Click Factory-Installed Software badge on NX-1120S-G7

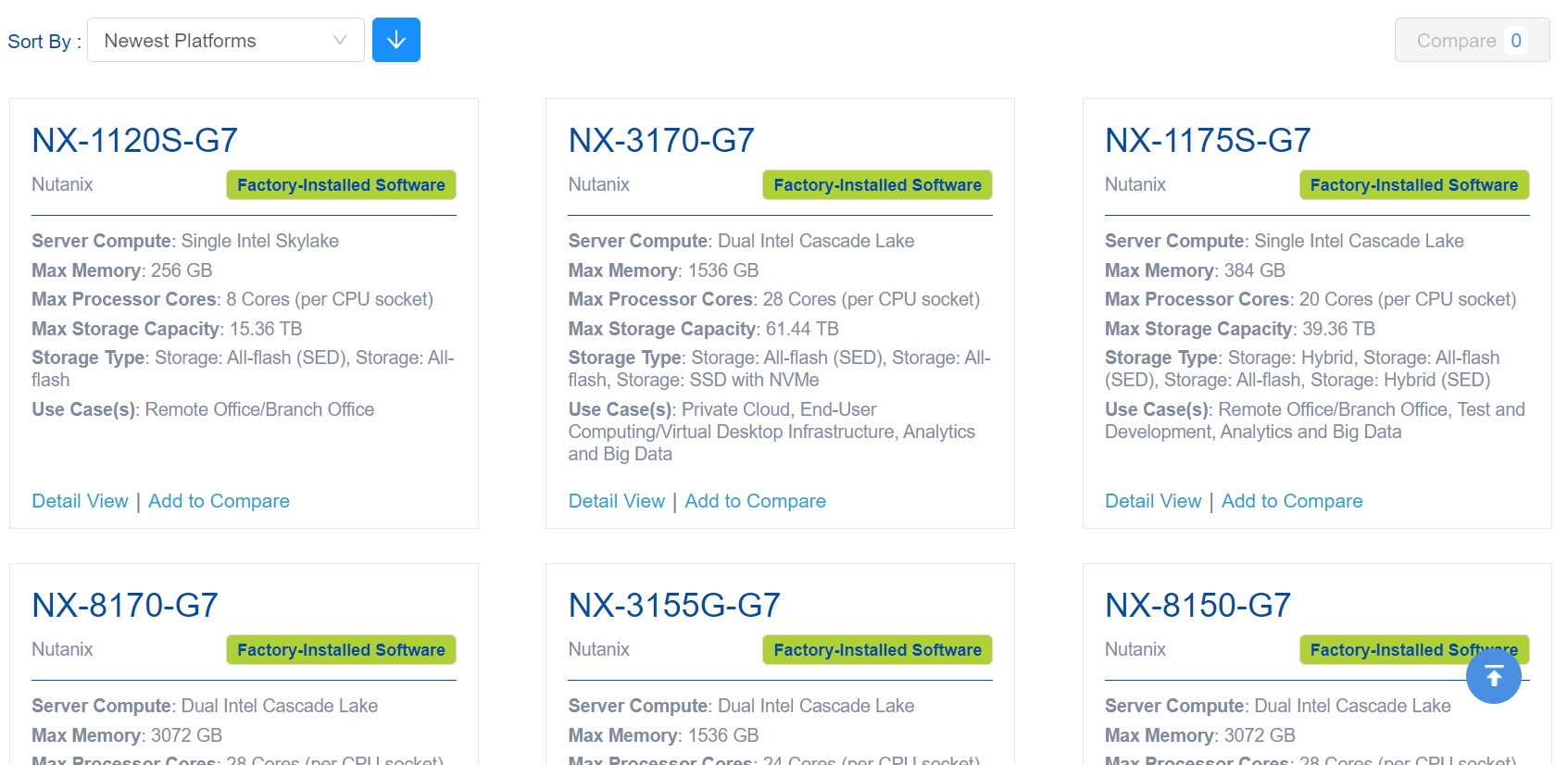tap(341, 184)
